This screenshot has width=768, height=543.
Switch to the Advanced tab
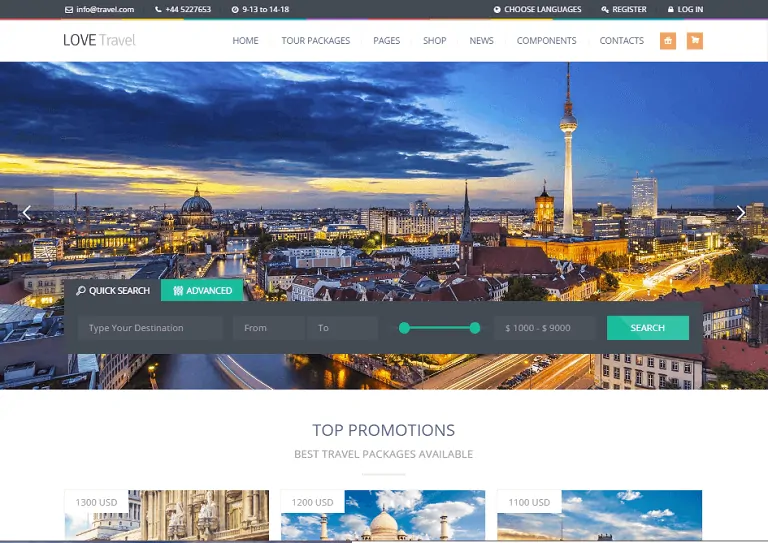[202, 290]
